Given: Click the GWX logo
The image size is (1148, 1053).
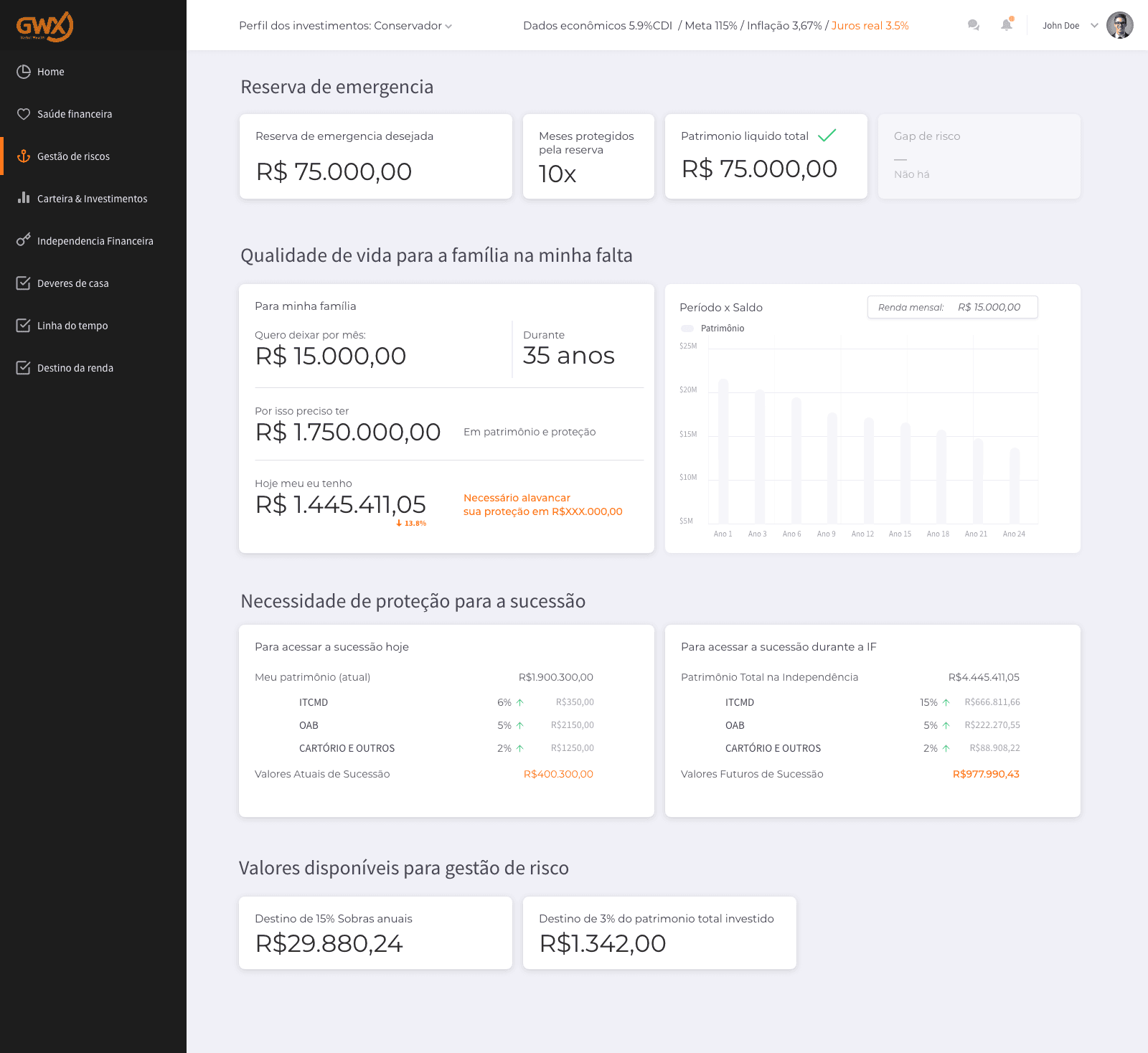Looking at the screenshot, I should coord(44,27).
